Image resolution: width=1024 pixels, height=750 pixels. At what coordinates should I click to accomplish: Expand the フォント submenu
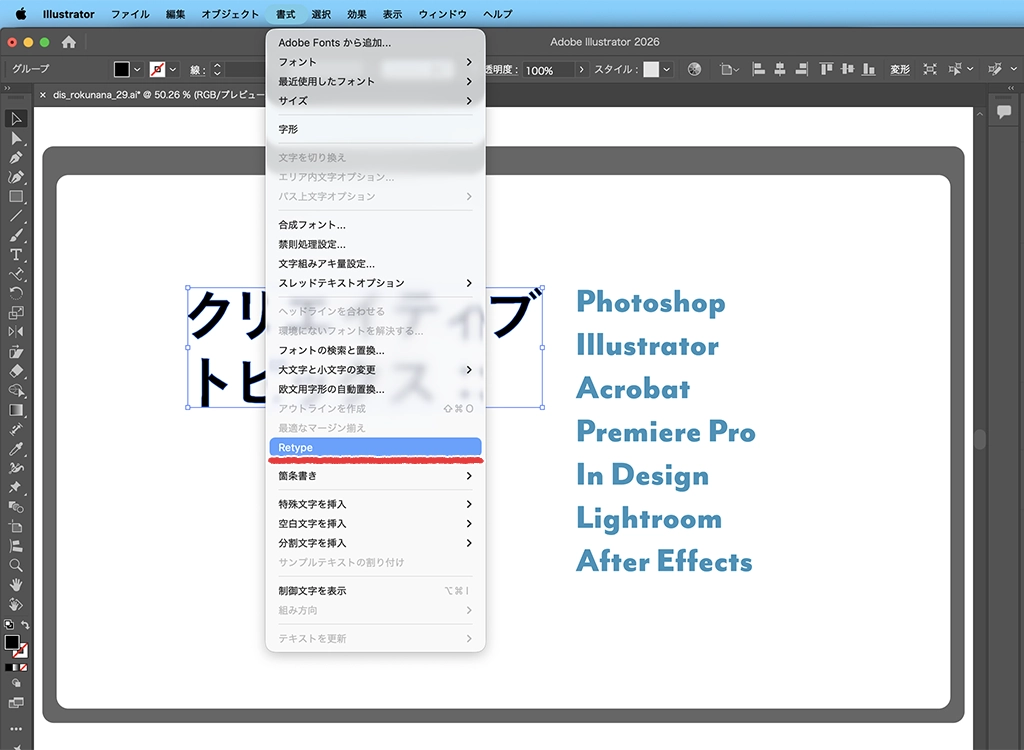coord(375,62)
